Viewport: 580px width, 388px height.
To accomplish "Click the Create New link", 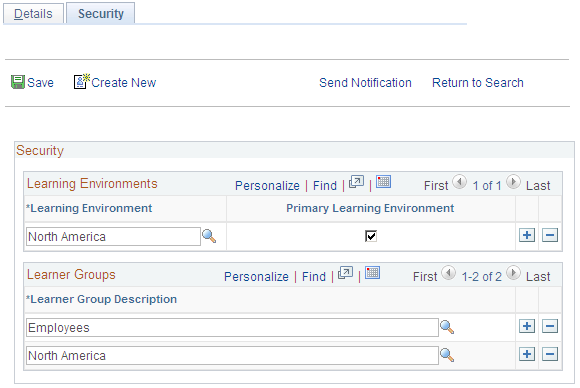I will [x=124, y=82].
